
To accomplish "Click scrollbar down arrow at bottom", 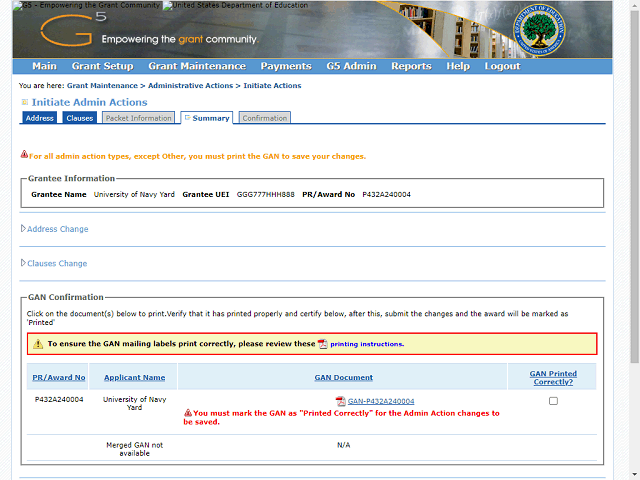I will (x=635, y=476).
